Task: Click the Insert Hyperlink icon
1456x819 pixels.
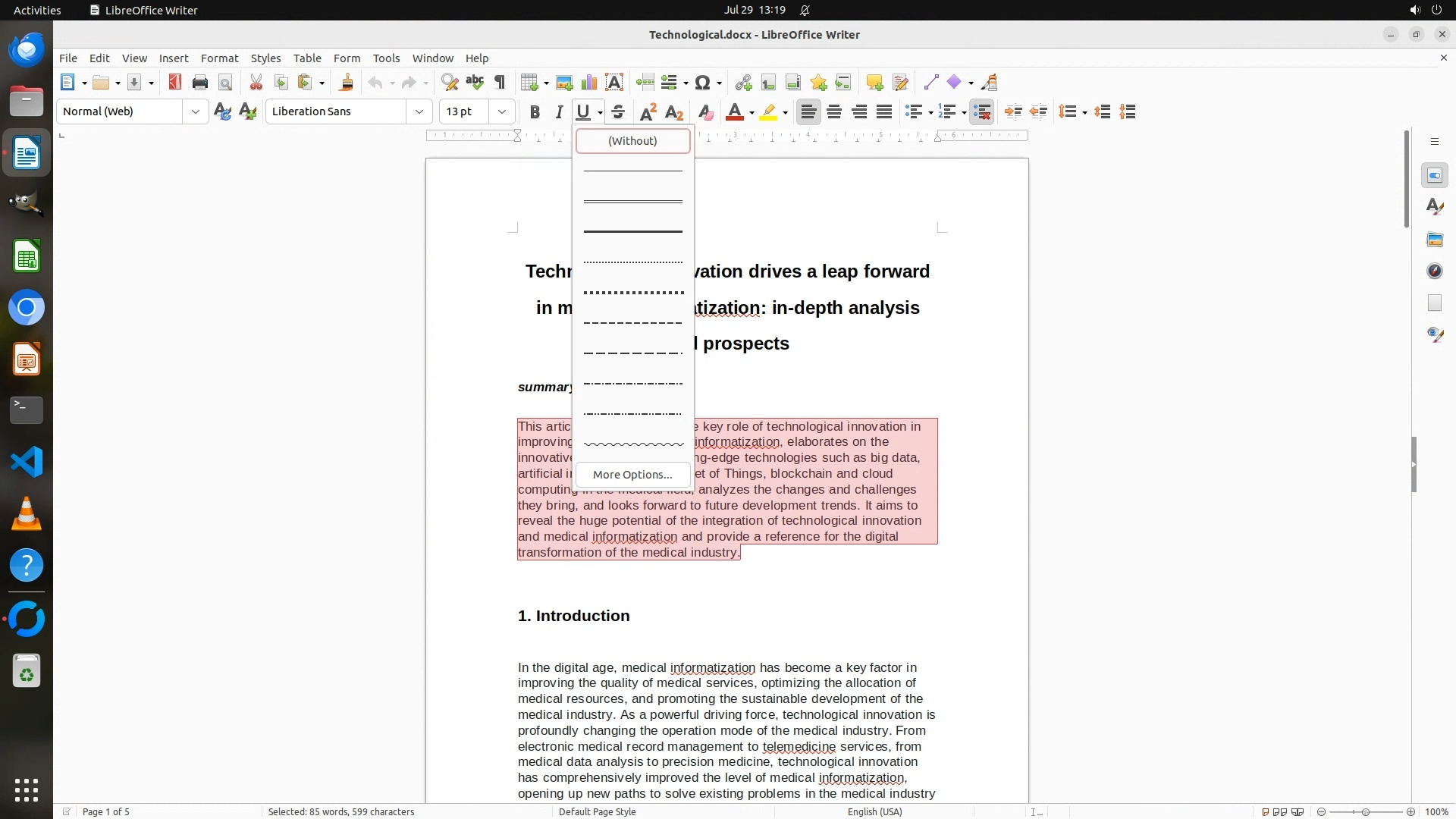Action: click(x=743, y=83)
